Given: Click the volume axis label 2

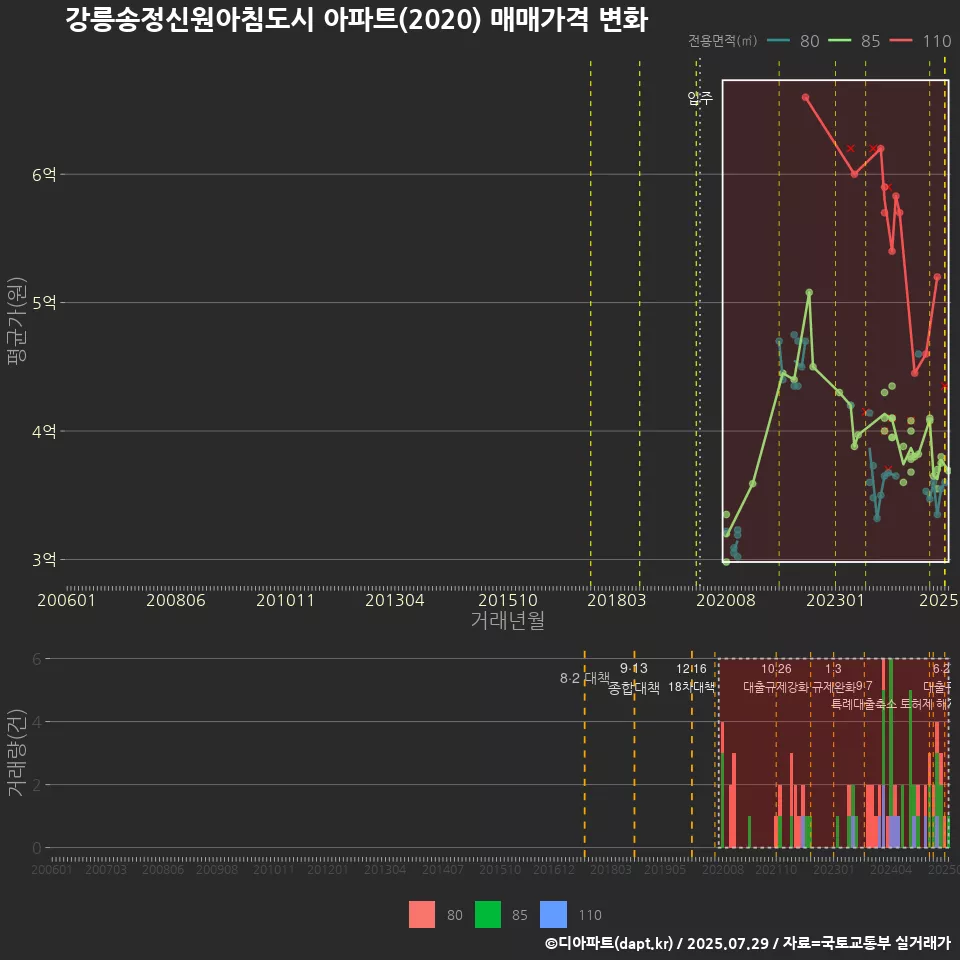Looking at the screenshot, I should tap(37, 785).
